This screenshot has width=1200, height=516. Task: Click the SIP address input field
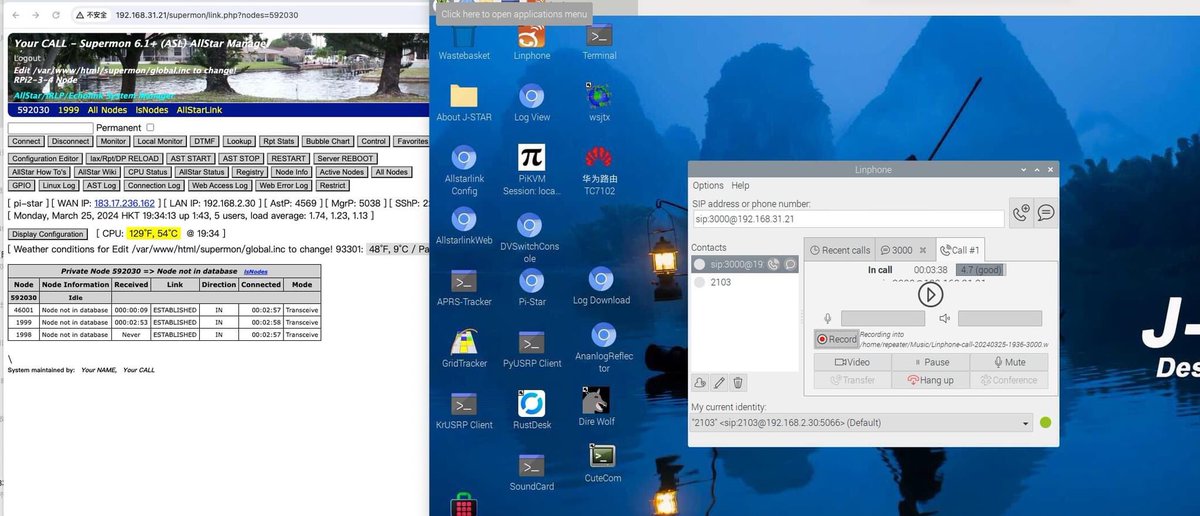[x=848, y=219]
